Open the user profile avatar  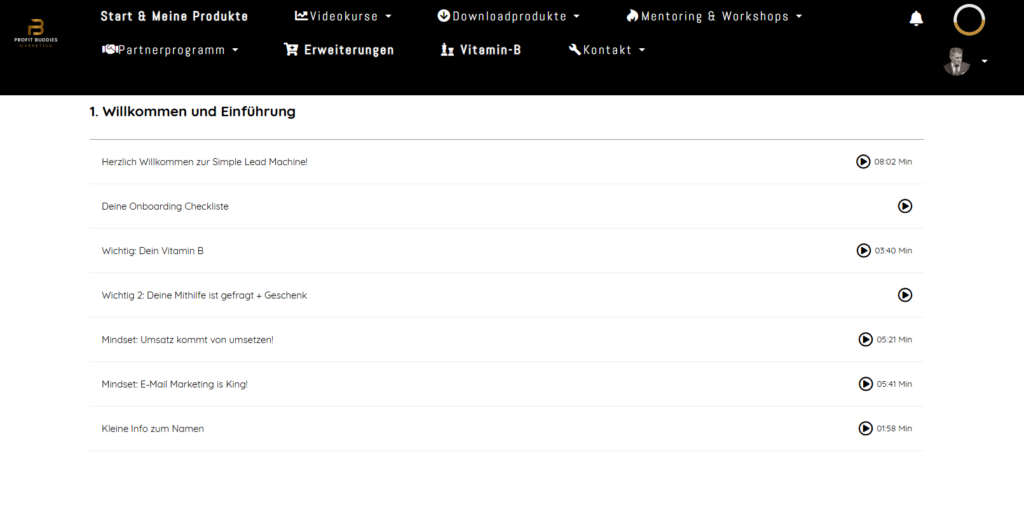(x=957, y=61)
